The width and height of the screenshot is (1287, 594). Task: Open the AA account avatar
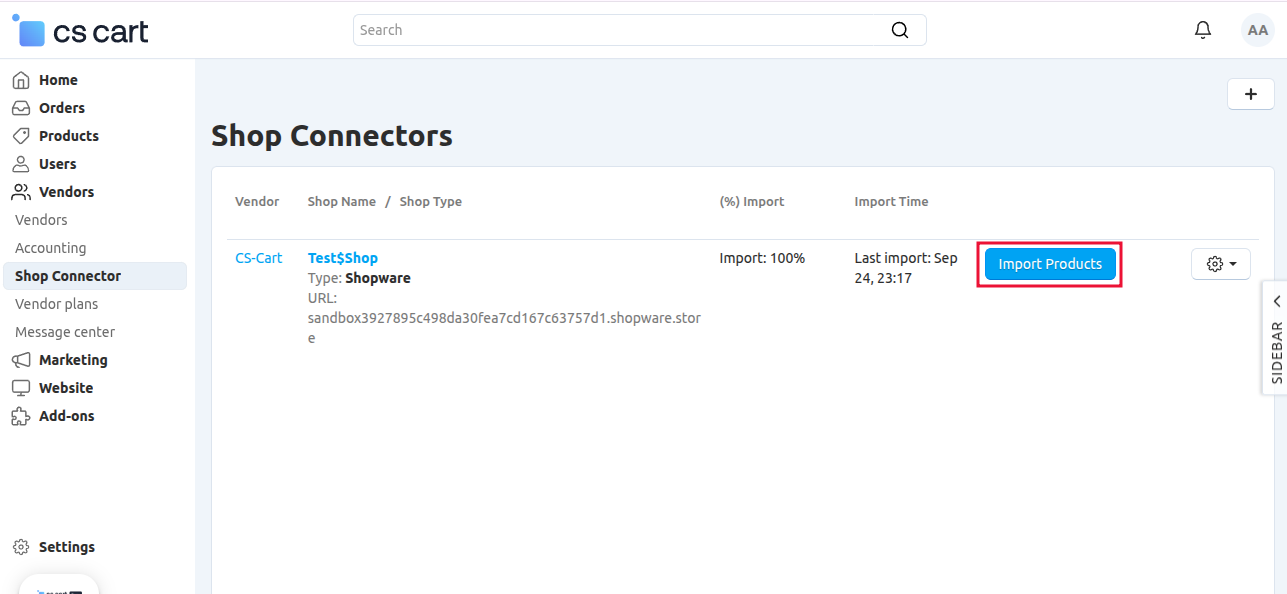tap(1257, 30)
